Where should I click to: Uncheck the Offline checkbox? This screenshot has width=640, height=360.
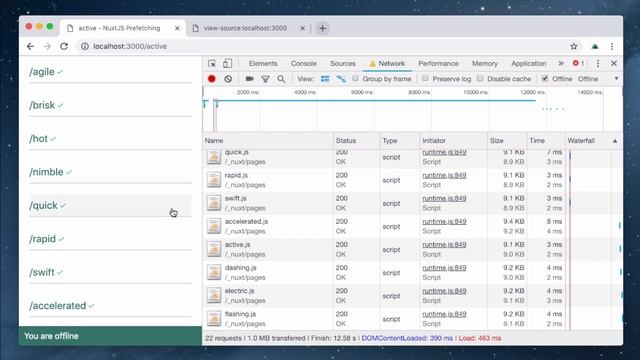point(545,78)
